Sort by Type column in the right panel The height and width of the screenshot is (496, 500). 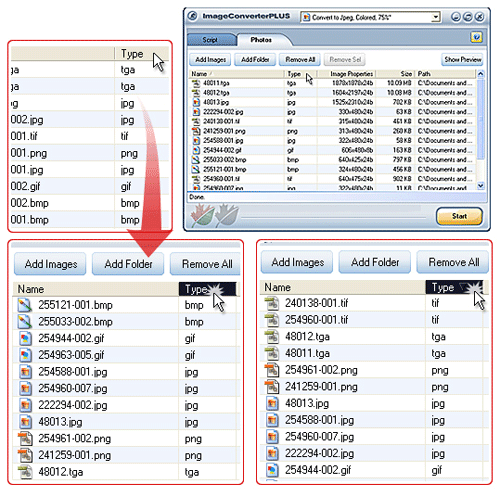coord(454,287)
